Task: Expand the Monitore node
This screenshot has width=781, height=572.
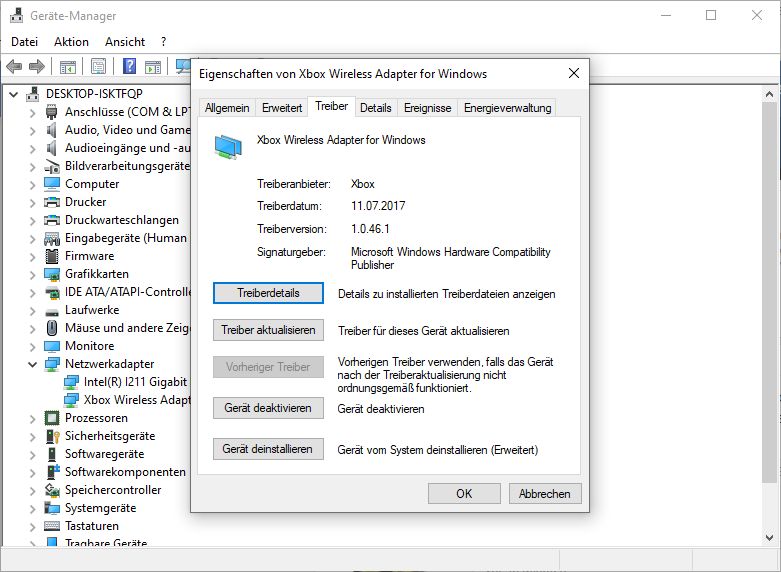Action: tap(32, 346)
